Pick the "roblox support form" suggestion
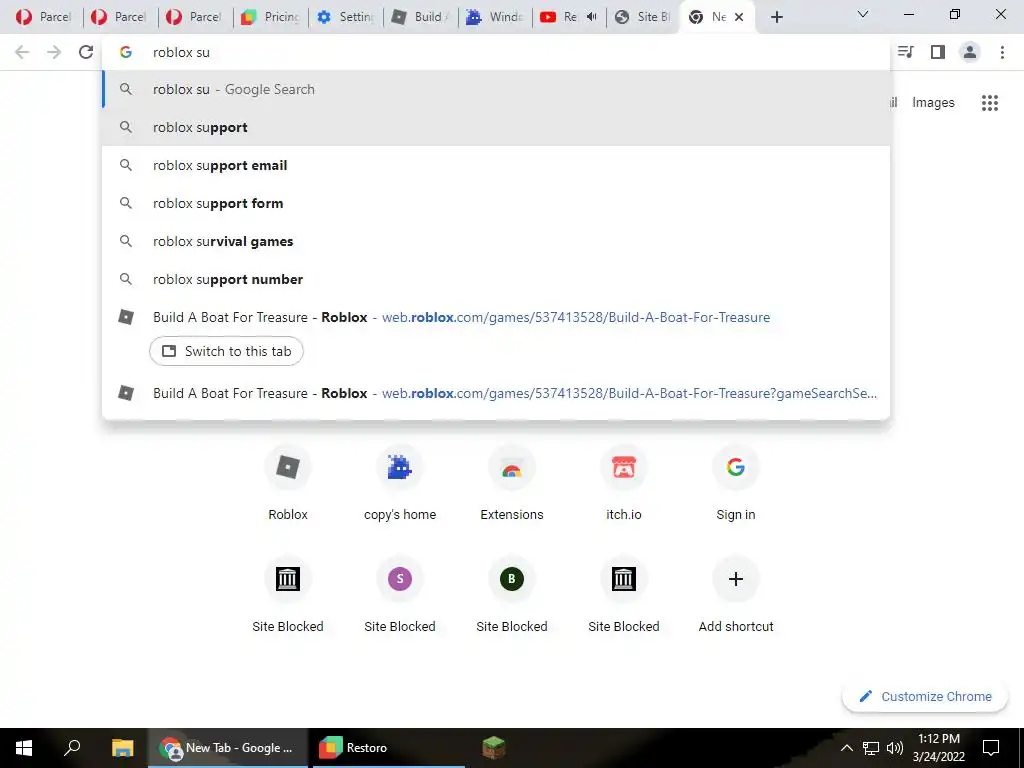 coord(496,203)
